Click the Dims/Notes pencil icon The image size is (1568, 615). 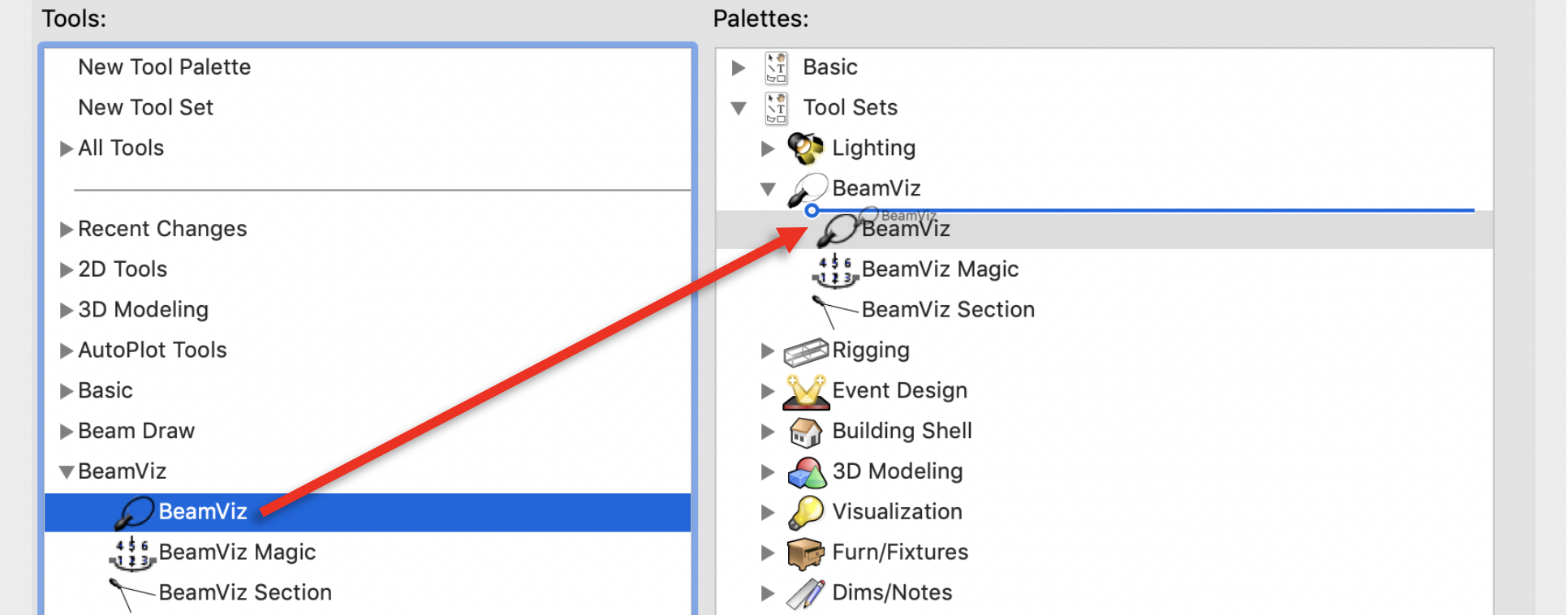point(806,594)
